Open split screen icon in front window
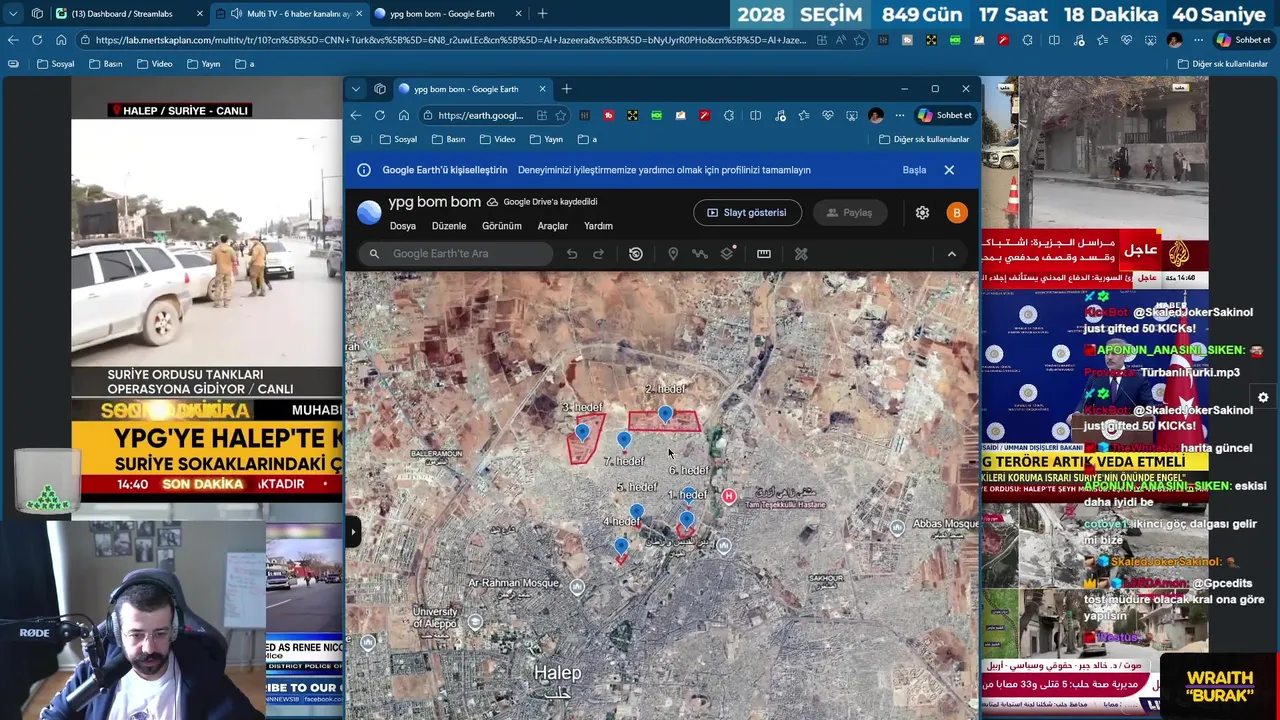Screen dimensions: 1280x720 (x=755, y=115)
